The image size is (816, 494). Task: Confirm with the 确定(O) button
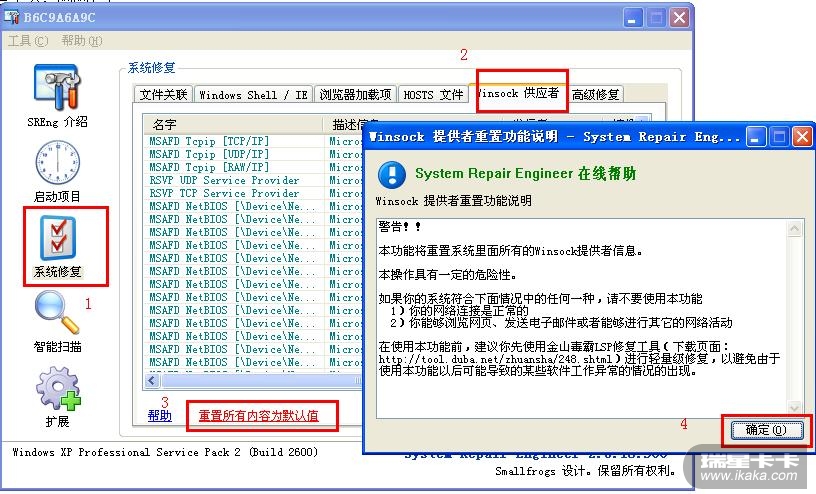pyautogui.click(x=767, y=430)
